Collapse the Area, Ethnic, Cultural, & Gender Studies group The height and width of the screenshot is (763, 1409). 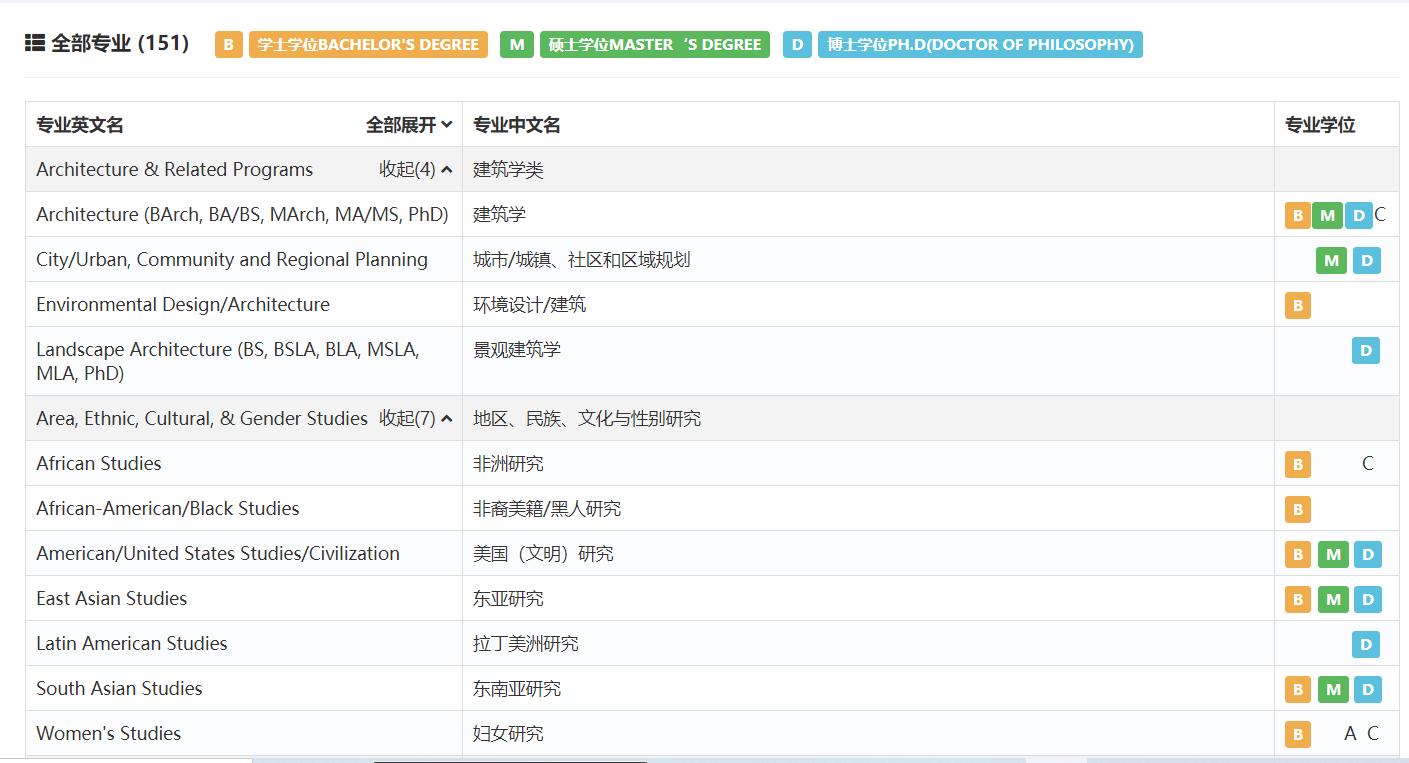pyautogui.click(x=418, y=418)
